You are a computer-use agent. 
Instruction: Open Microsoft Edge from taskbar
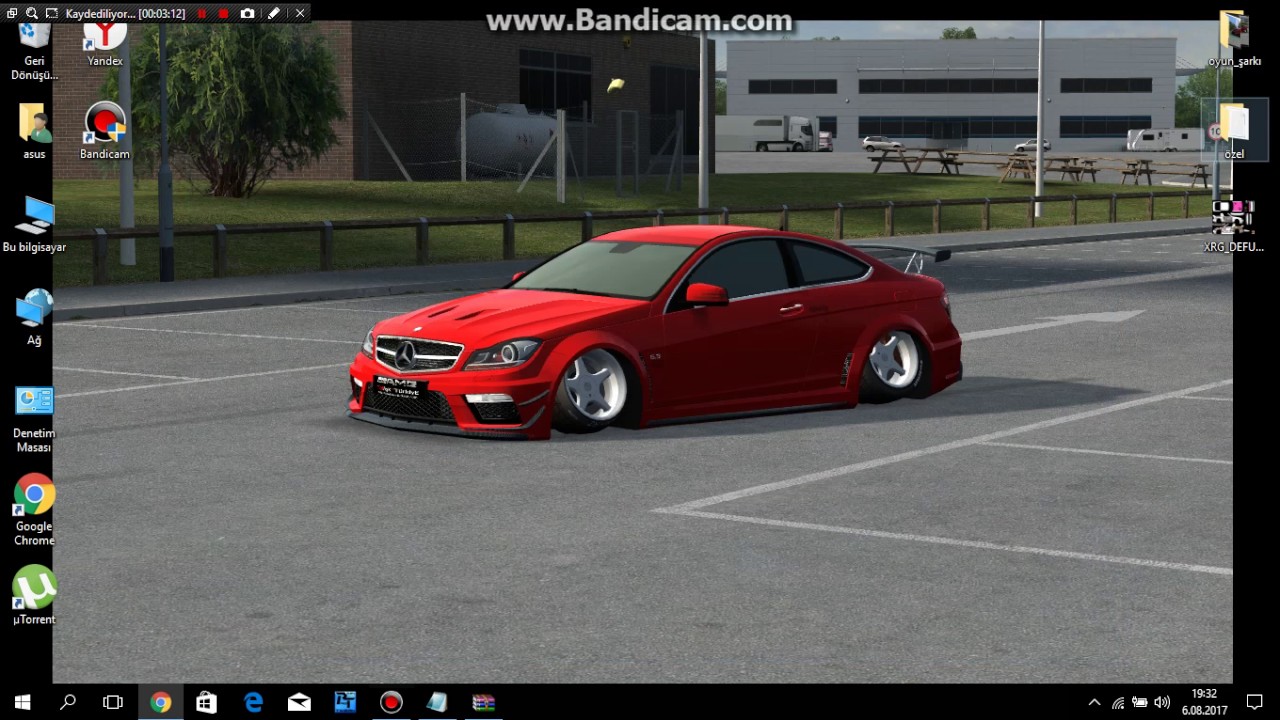tap(253, 702)
